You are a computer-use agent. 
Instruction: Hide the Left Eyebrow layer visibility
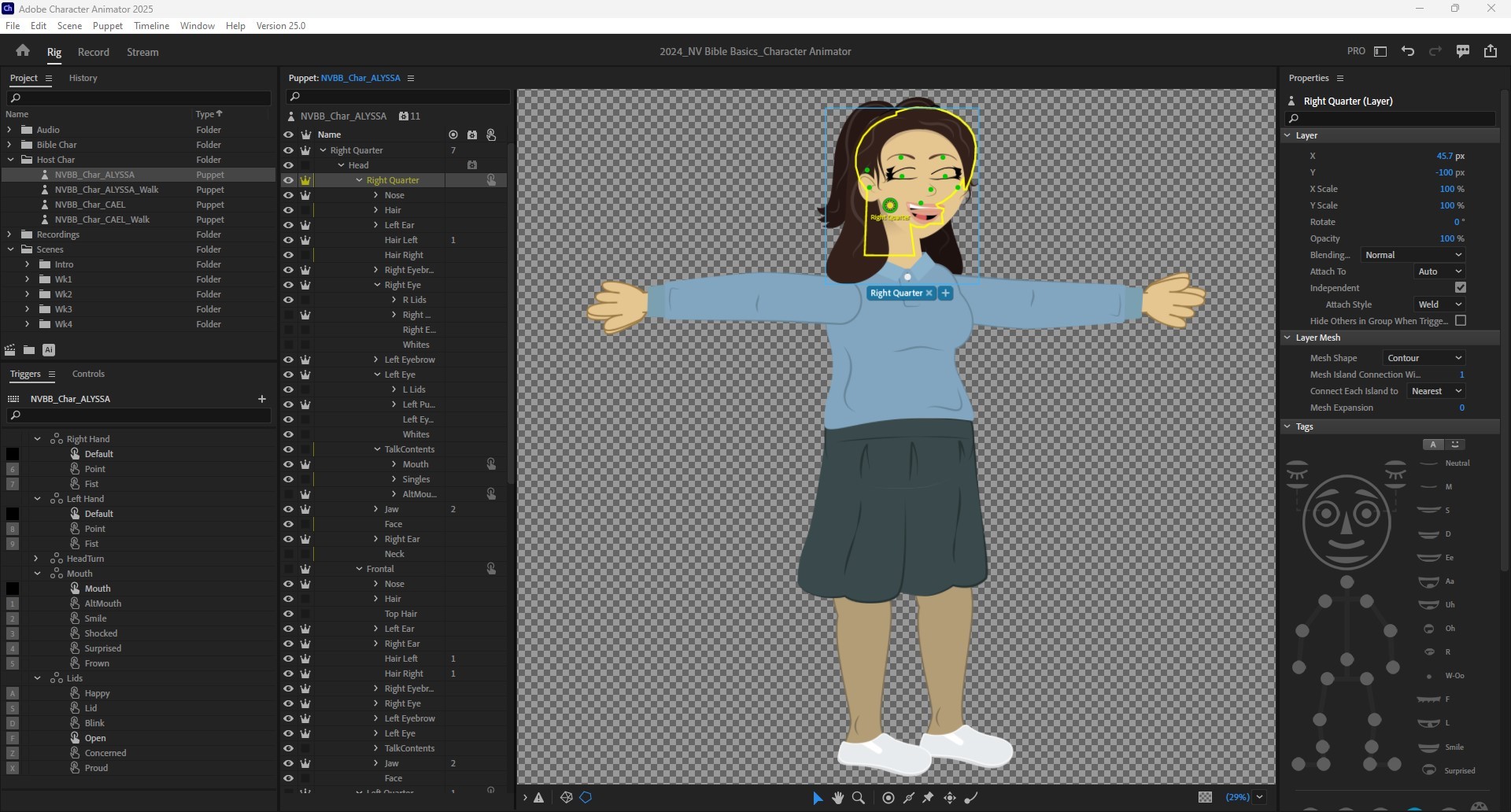click(289, 360)
